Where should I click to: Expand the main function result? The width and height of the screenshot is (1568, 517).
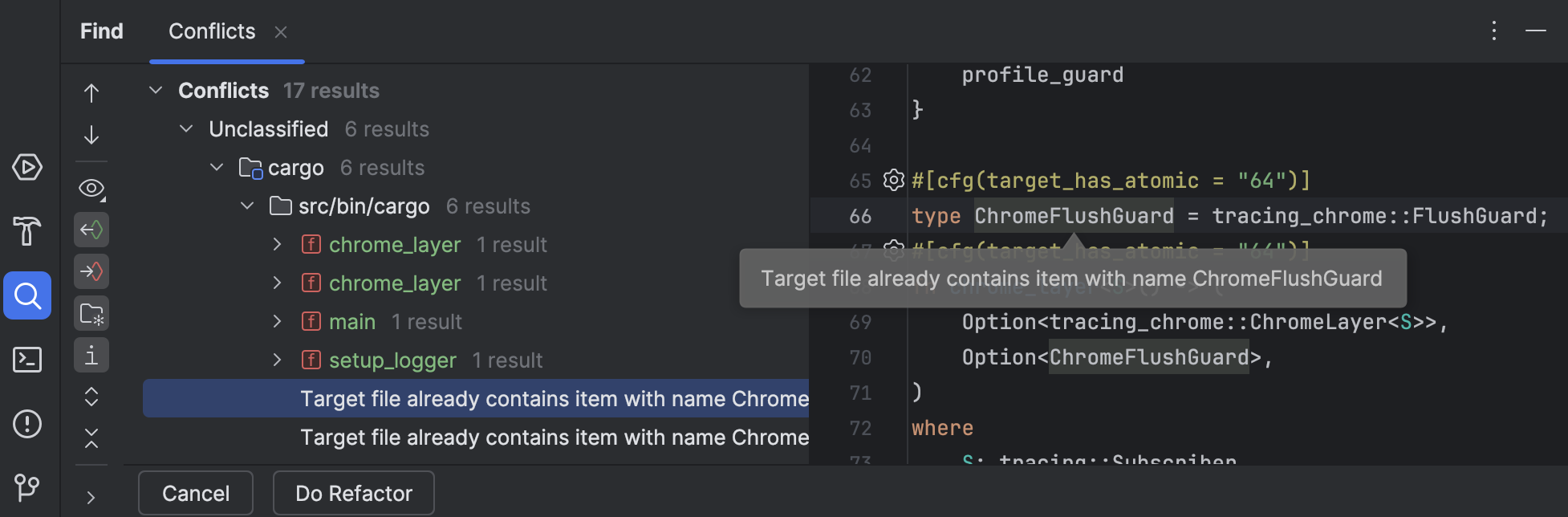[x=277, y=322]
